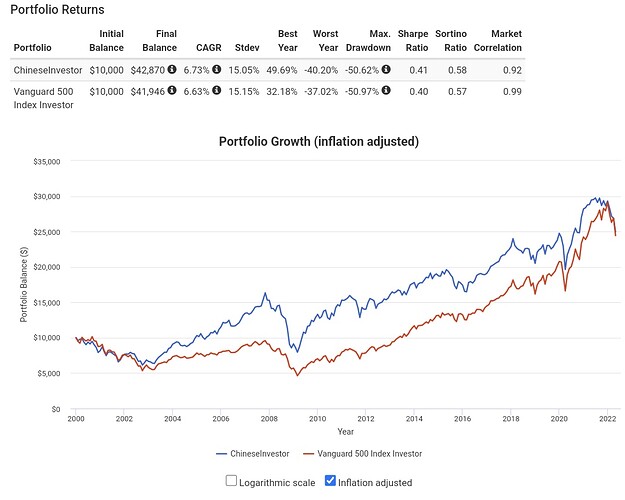Click info icon beside $41,946 final balance
This screenshot has height=500, width=625.
coord(172,90)
